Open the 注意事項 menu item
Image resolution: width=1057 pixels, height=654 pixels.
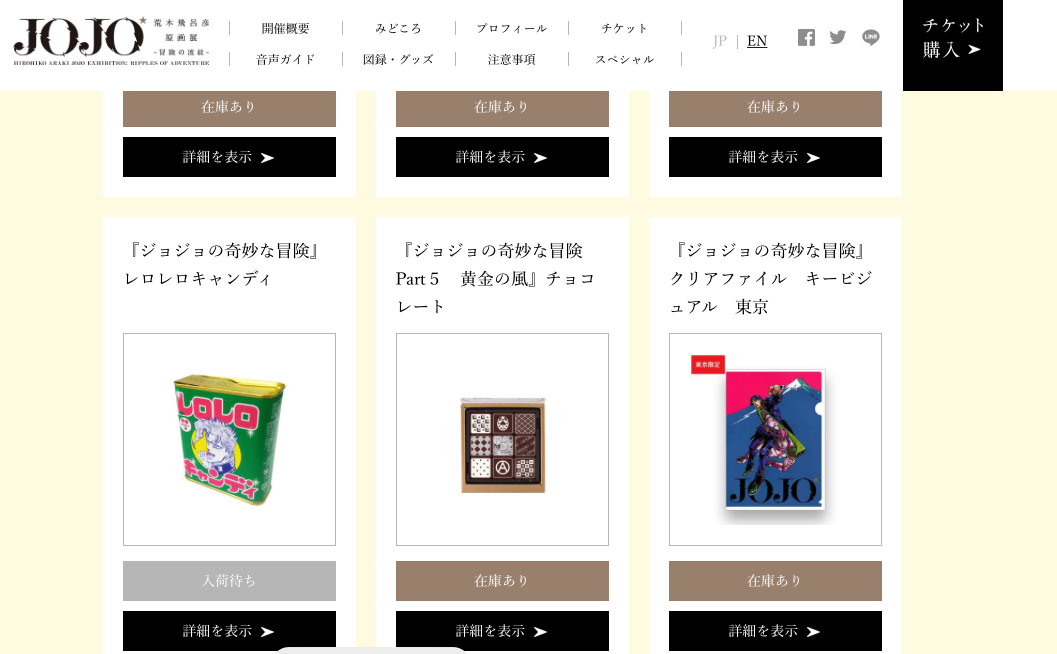coord(512,59)
